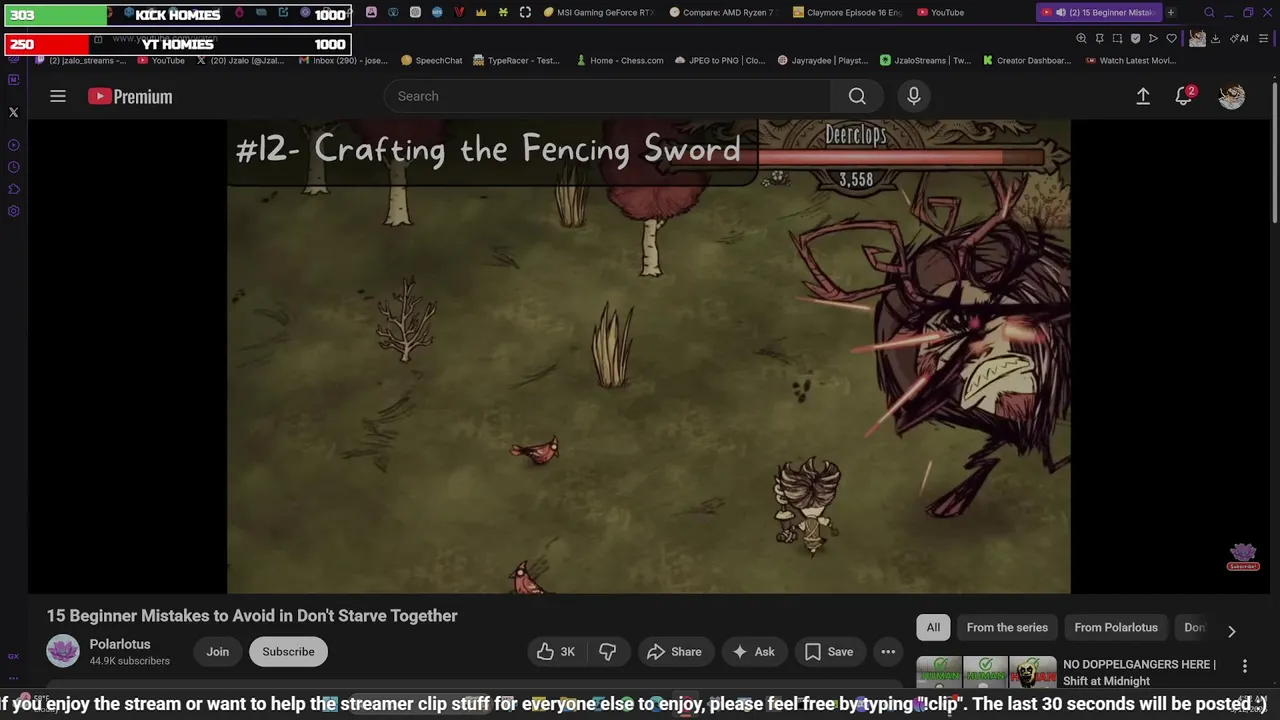
Task: Open options menu for Shift at Midnight video
Action: 1245,666
